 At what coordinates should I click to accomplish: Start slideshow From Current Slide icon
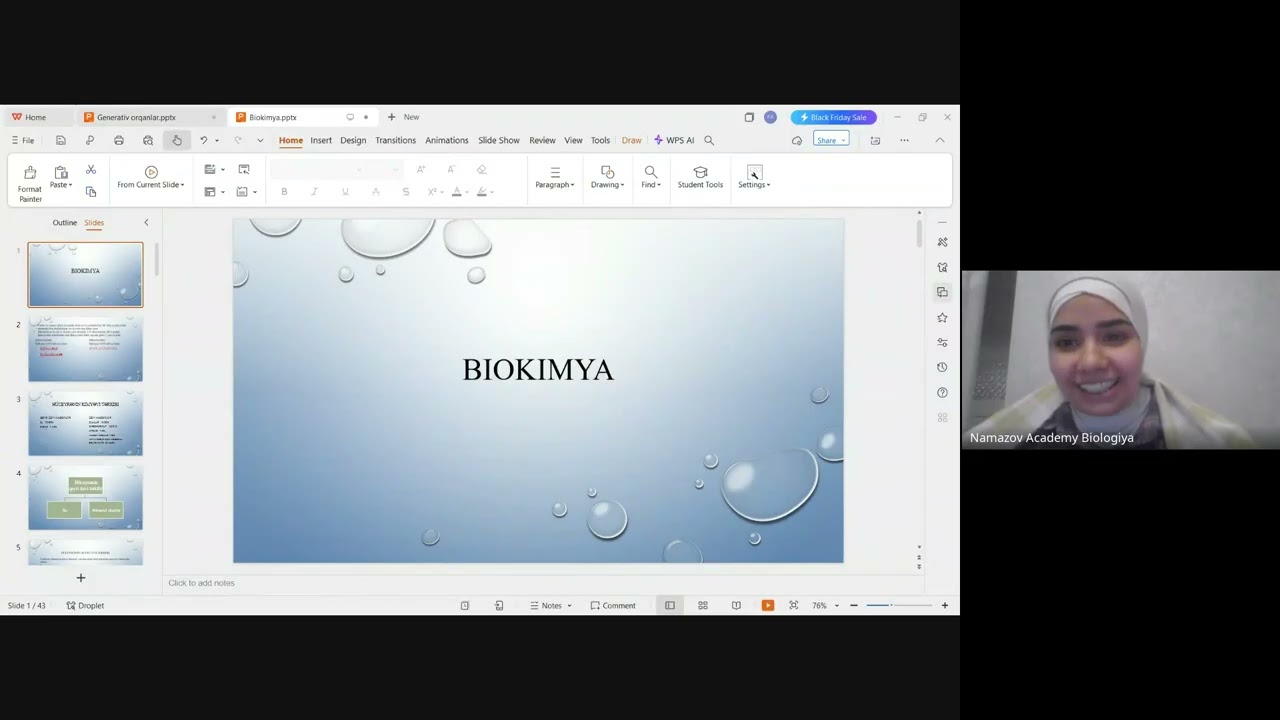pos(151,172)
